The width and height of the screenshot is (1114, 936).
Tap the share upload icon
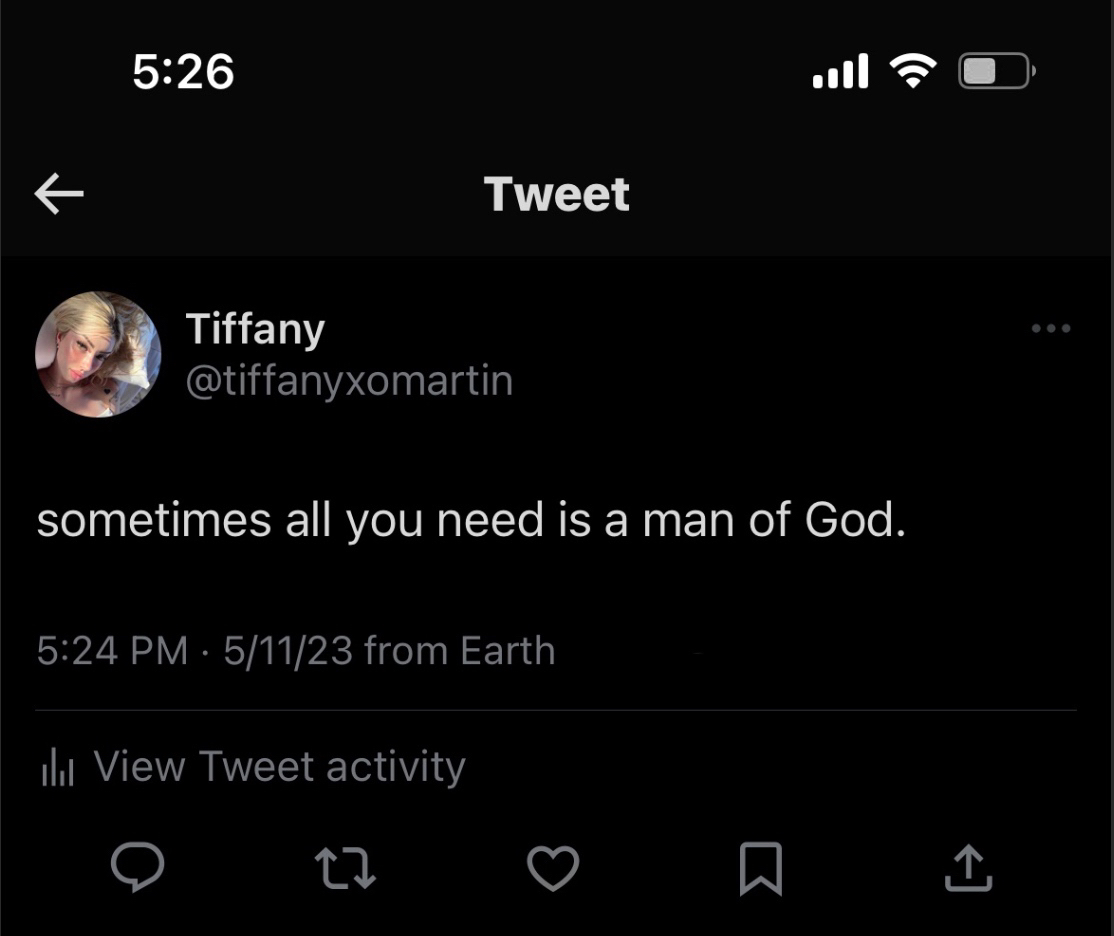pyautogui.click(x=968, y=867)
